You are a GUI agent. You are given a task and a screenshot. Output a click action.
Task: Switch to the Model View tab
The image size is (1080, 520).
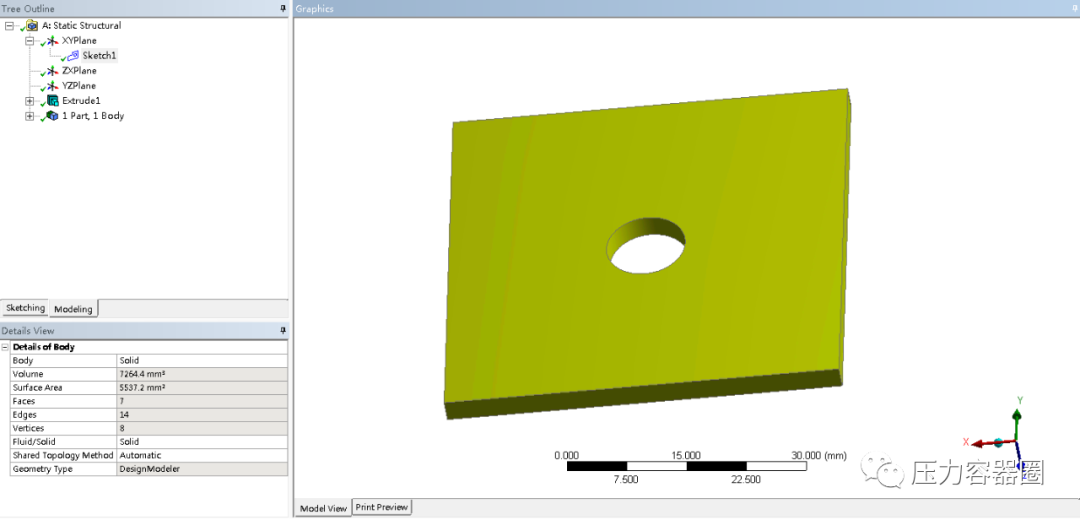(323, 508)
